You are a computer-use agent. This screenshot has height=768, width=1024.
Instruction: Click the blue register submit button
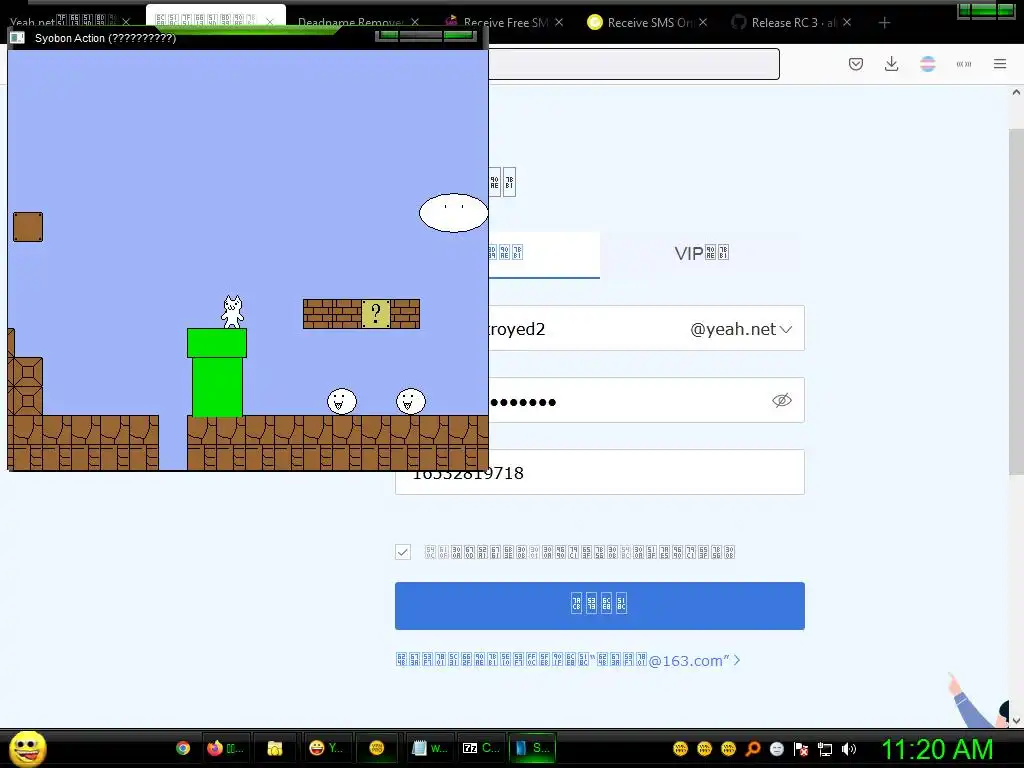click(x=600, y=606)
